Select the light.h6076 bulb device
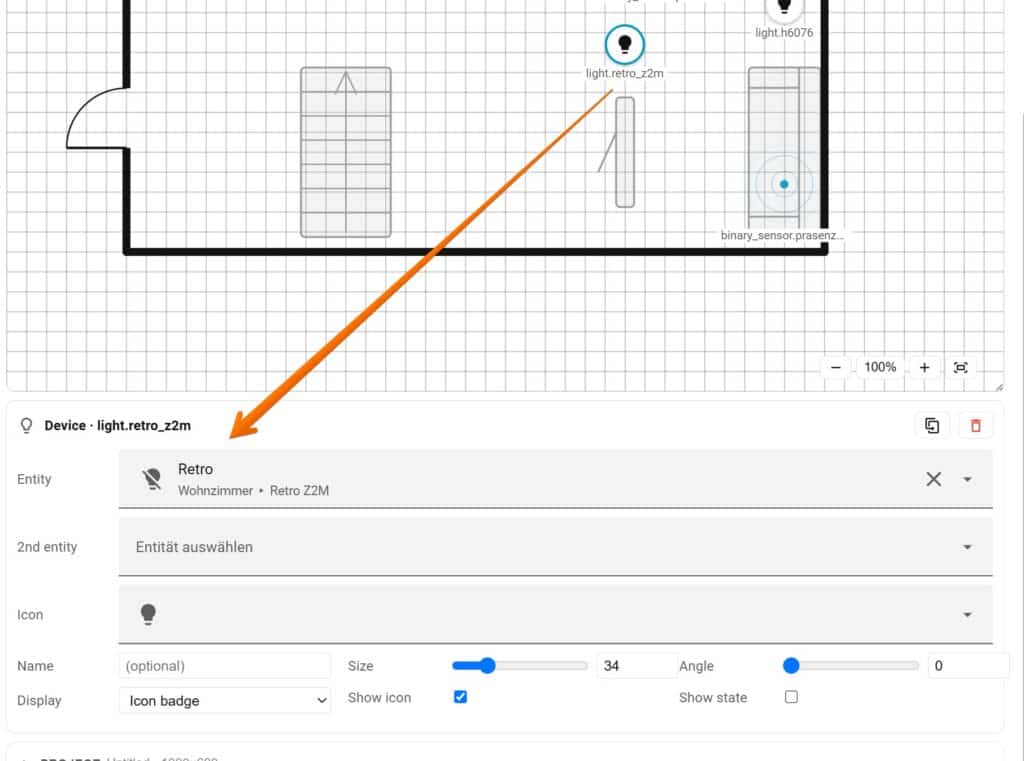The width and height of the screenshot is (1024, 761). tap(784, 8)
